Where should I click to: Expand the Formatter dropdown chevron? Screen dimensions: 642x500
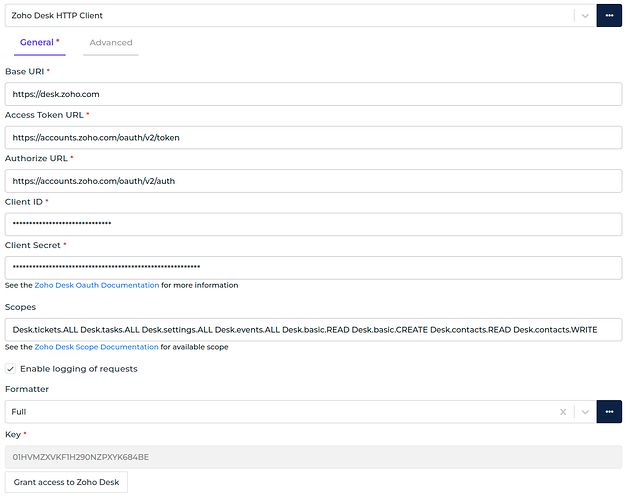[x=585, y=412]
